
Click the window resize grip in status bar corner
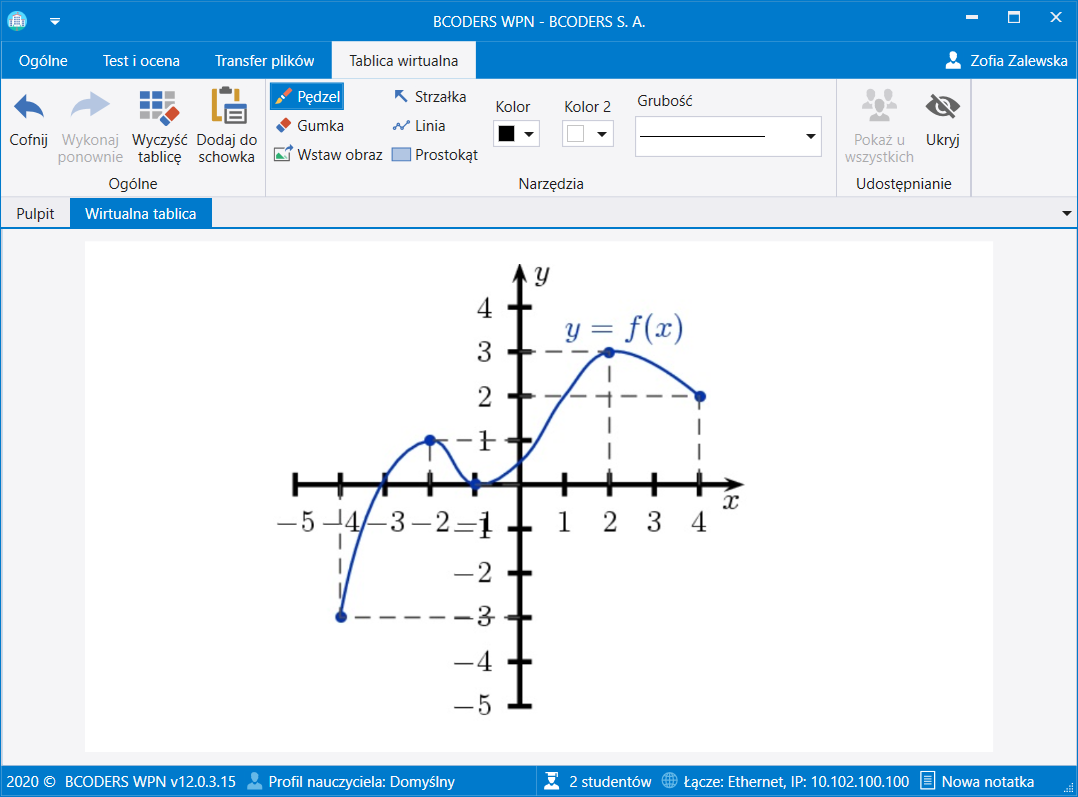coord(1068,787)
